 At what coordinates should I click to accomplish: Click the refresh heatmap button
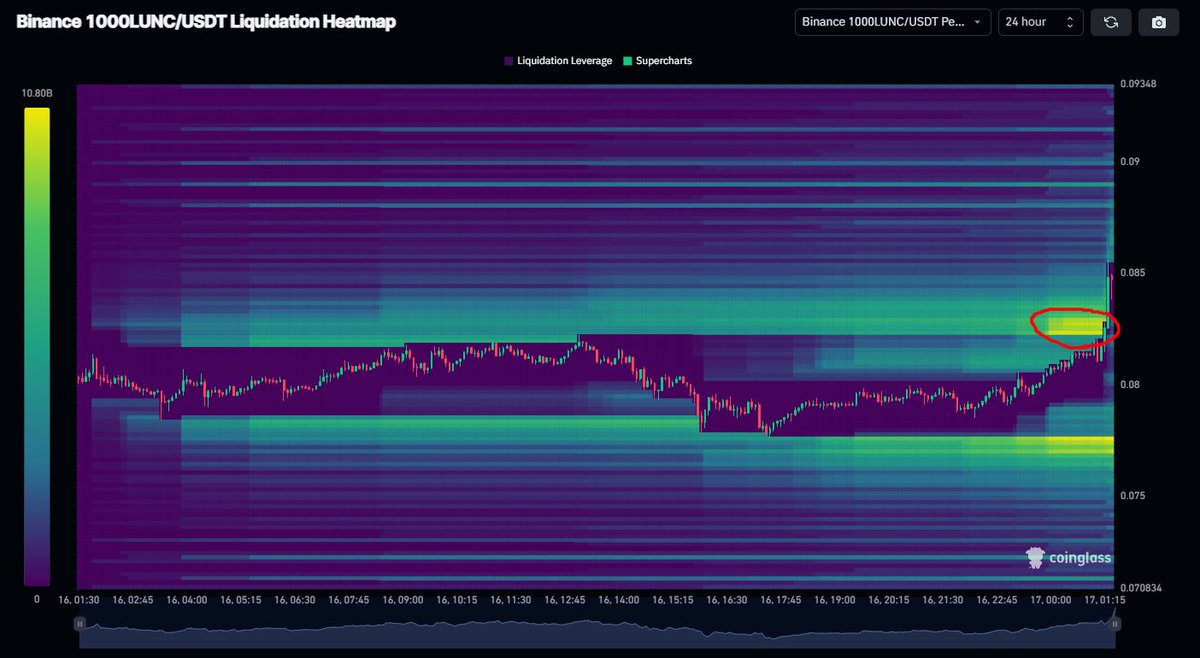click(x=1110, y=22)
